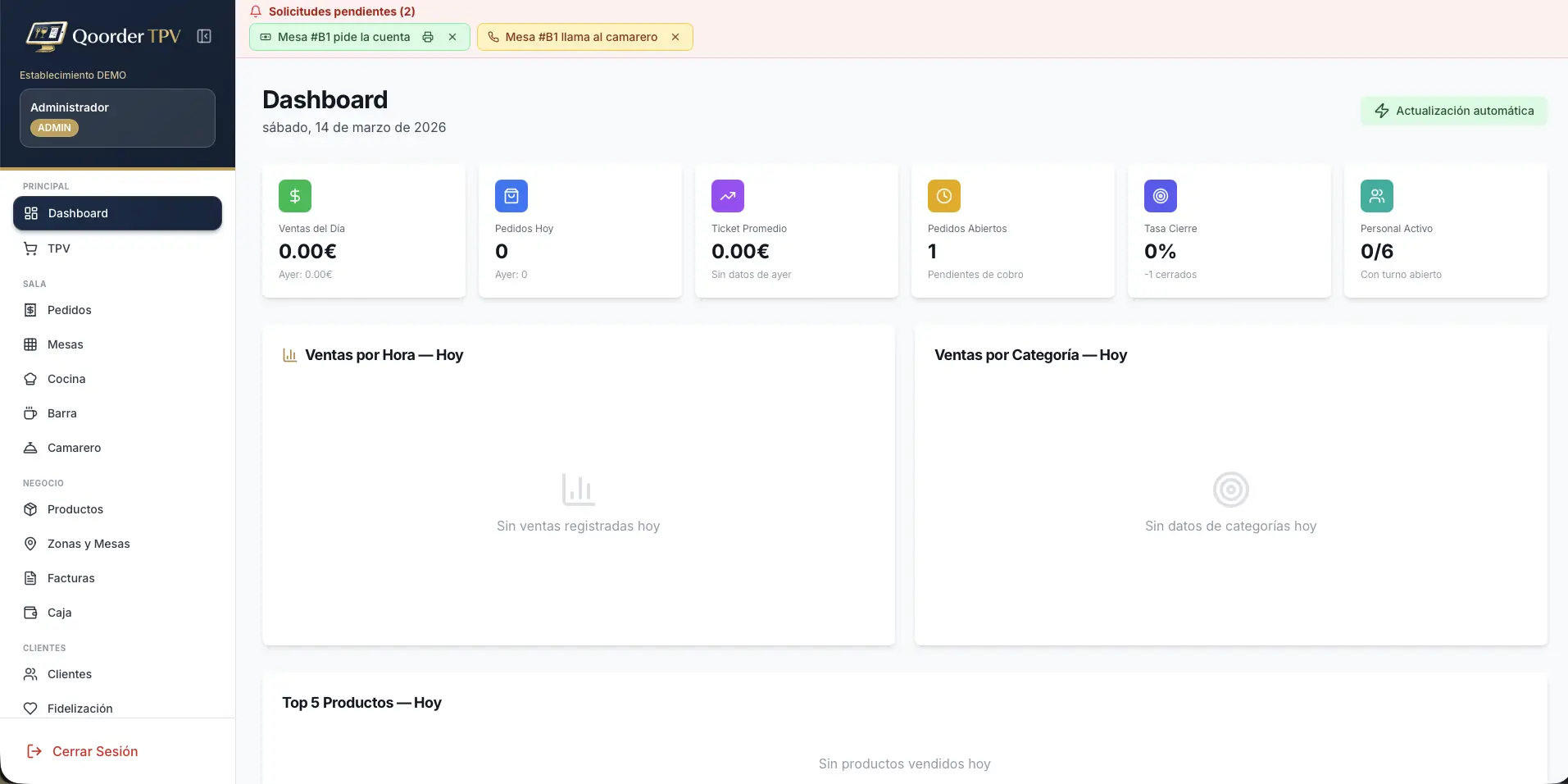Click the green dollar Ventas del Día icon
Screen dimensions: 1568x784
coord(295,196)
